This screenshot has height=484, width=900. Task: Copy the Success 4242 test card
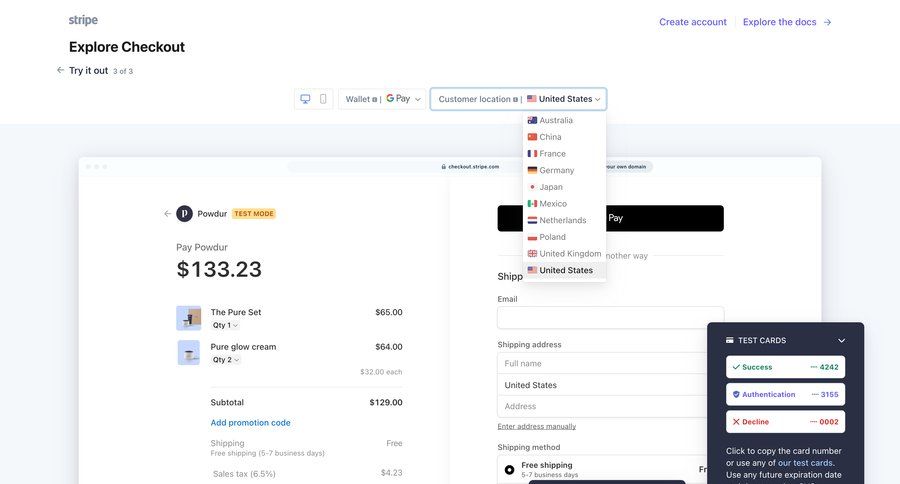[785, 367]
